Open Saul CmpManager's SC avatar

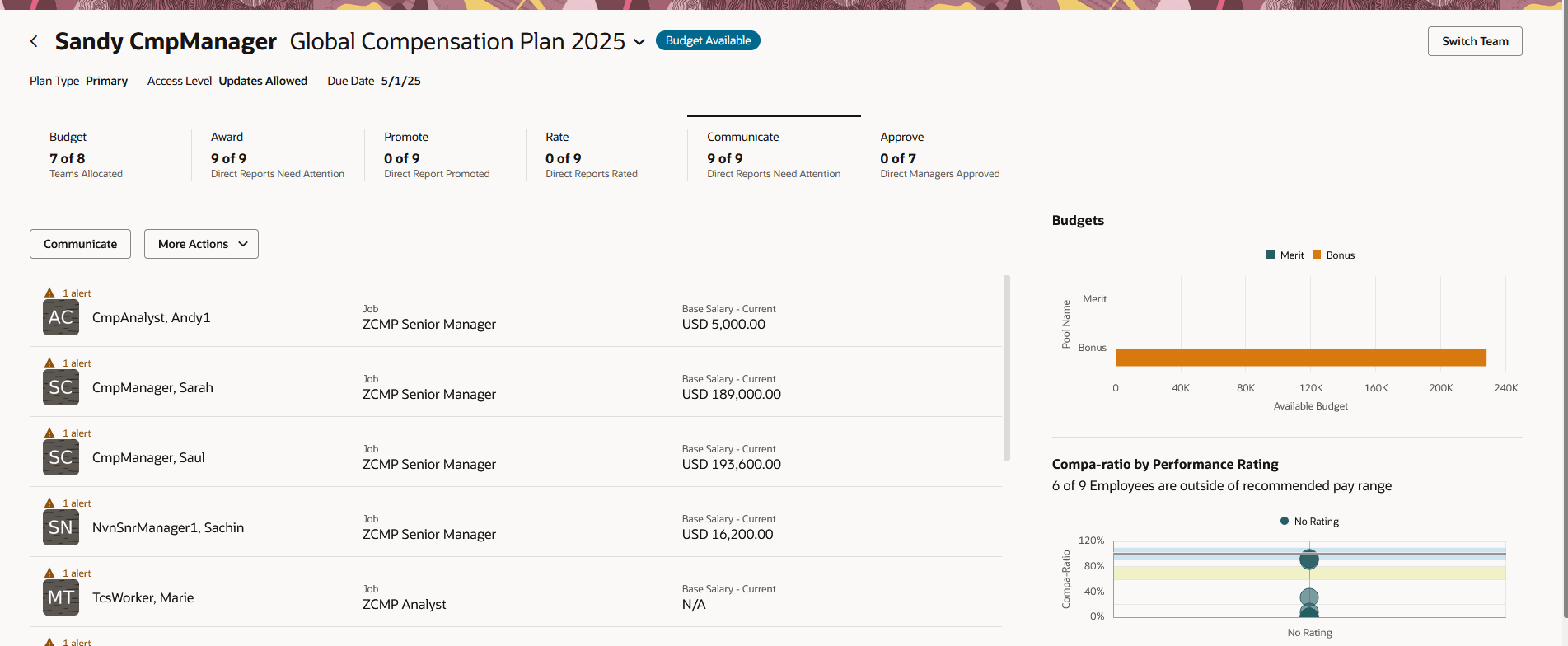pos(61,458)
